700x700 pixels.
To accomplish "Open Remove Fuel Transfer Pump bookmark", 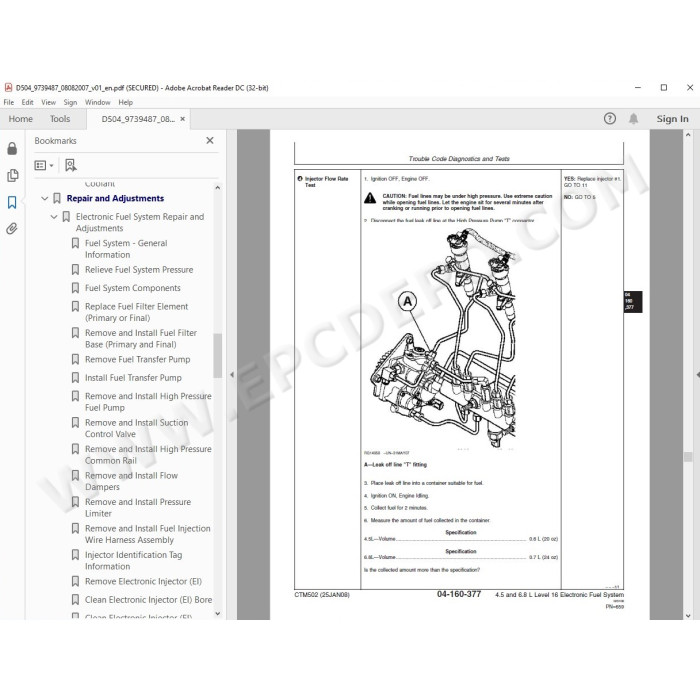I will click(x=138, y=359).
